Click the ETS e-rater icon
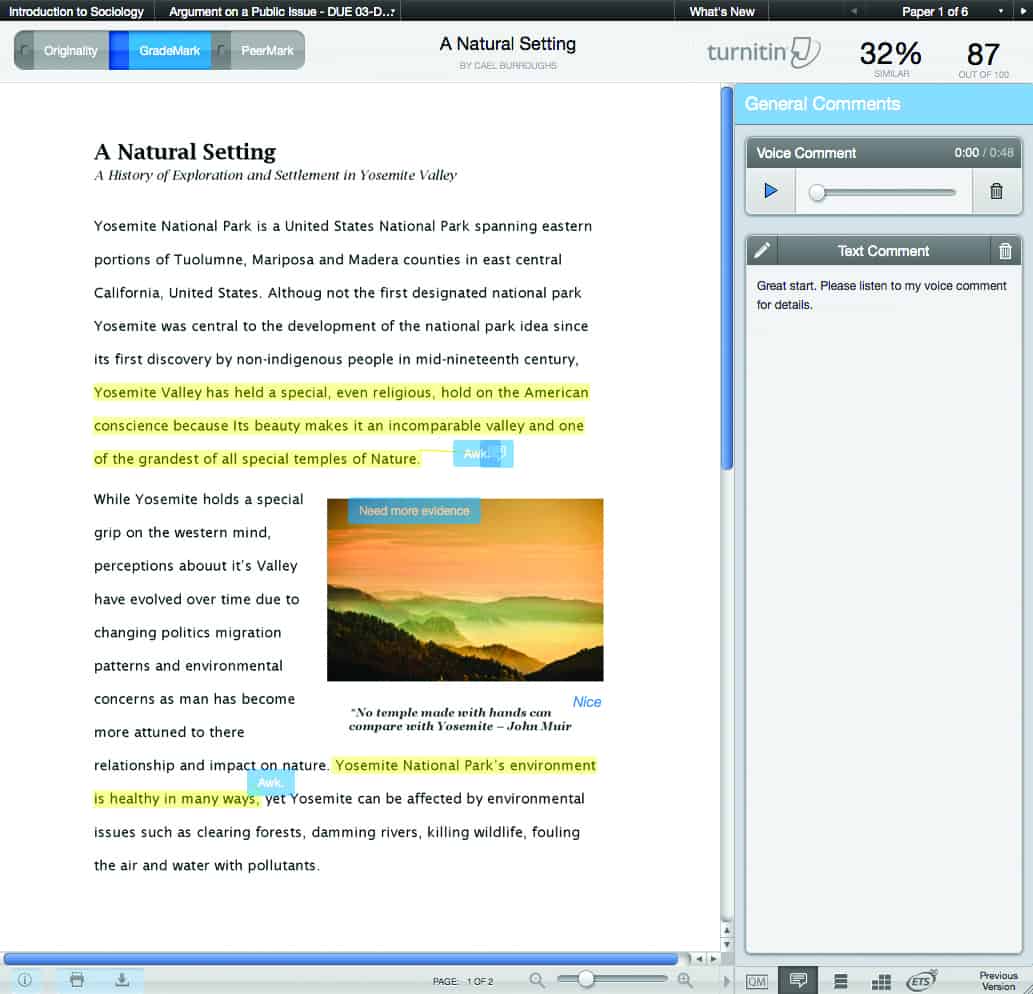This screenshot has height=994, width=1033. pyautogui.click(x=920, y=979)
